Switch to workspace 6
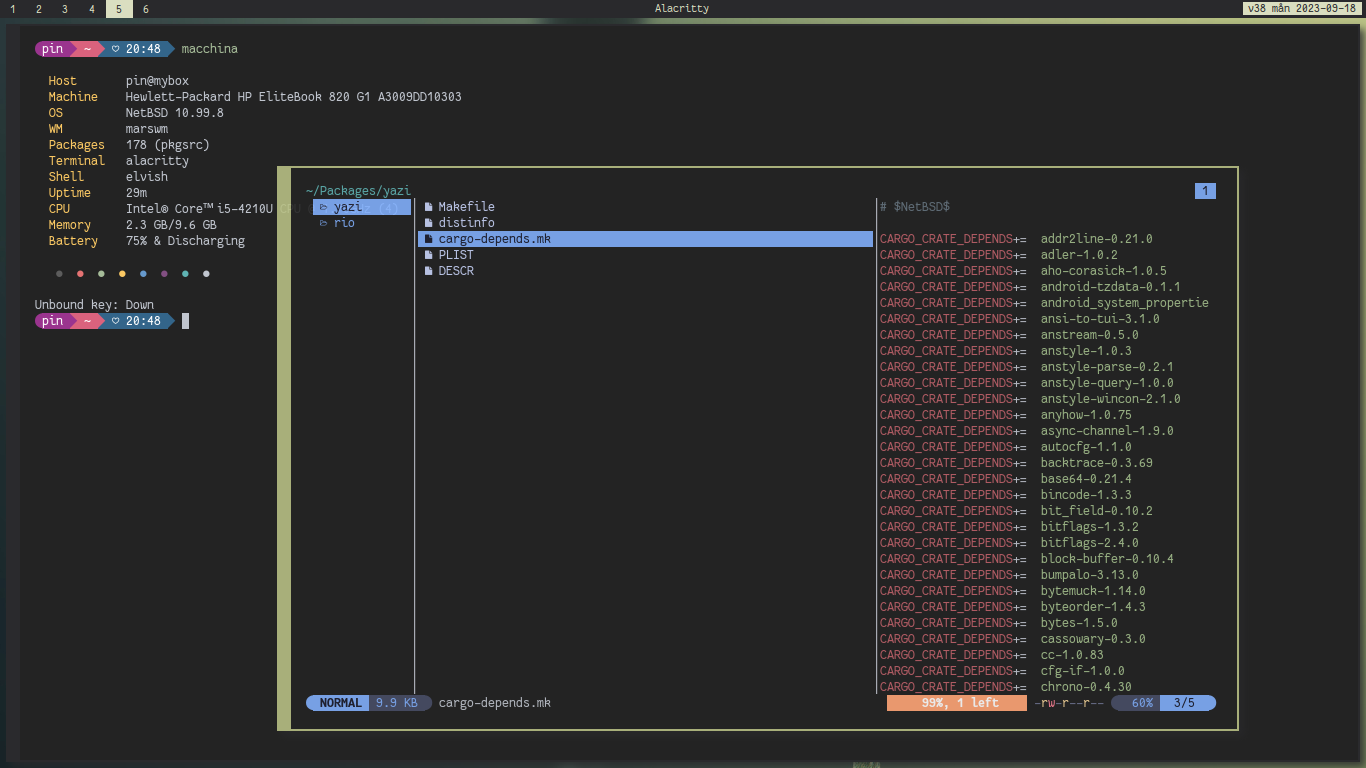 pos(145,8)
